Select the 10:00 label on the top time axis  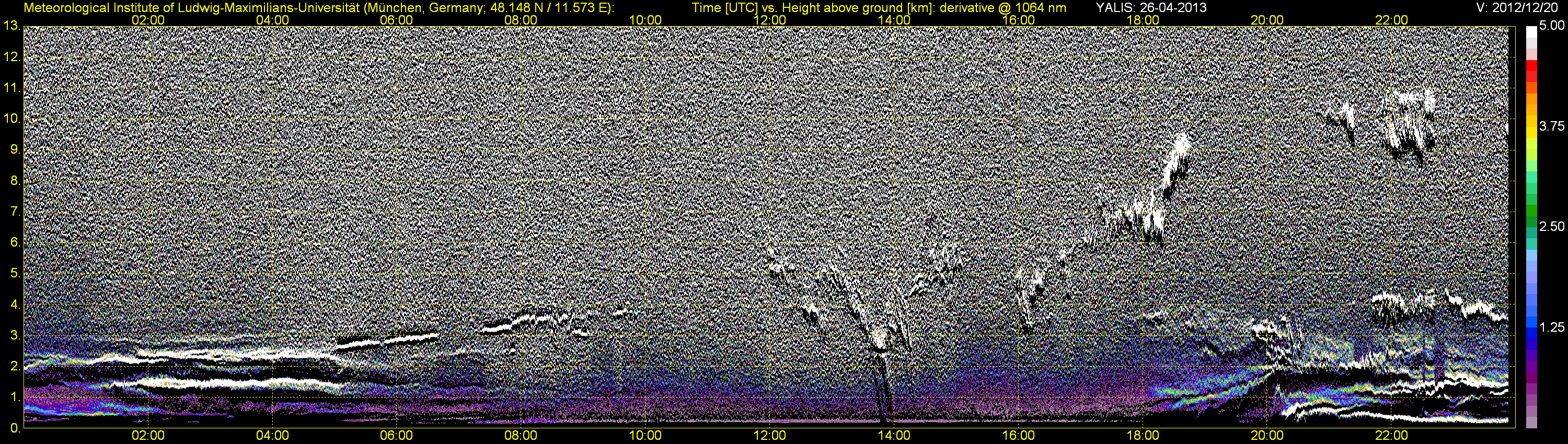[645, 20]
